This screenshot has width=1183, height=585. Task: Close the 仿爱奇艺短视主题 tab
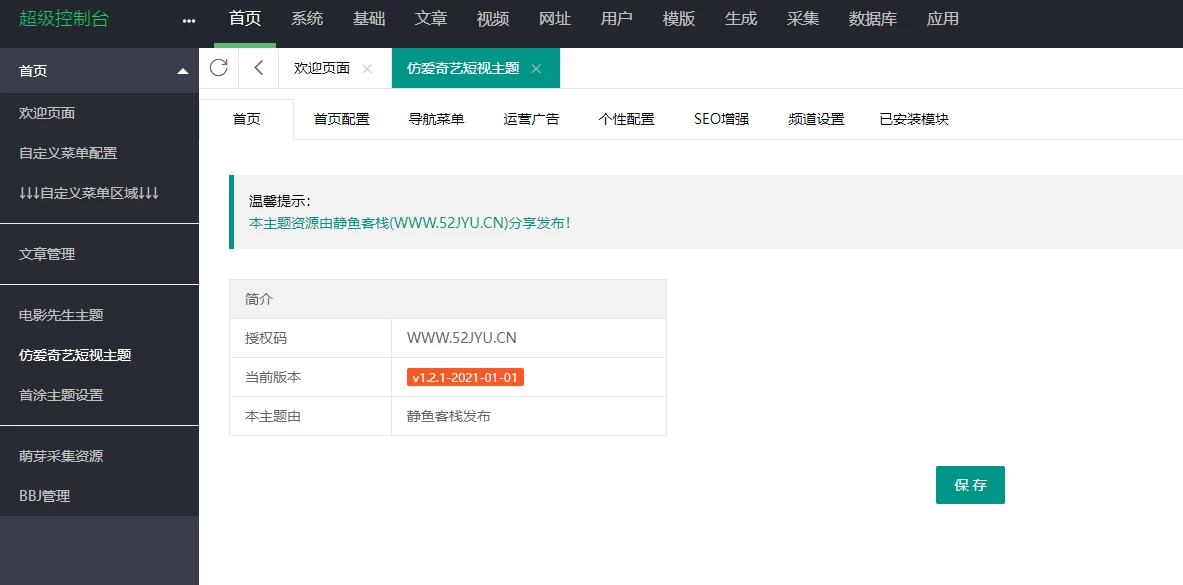[x=536, y=69]
